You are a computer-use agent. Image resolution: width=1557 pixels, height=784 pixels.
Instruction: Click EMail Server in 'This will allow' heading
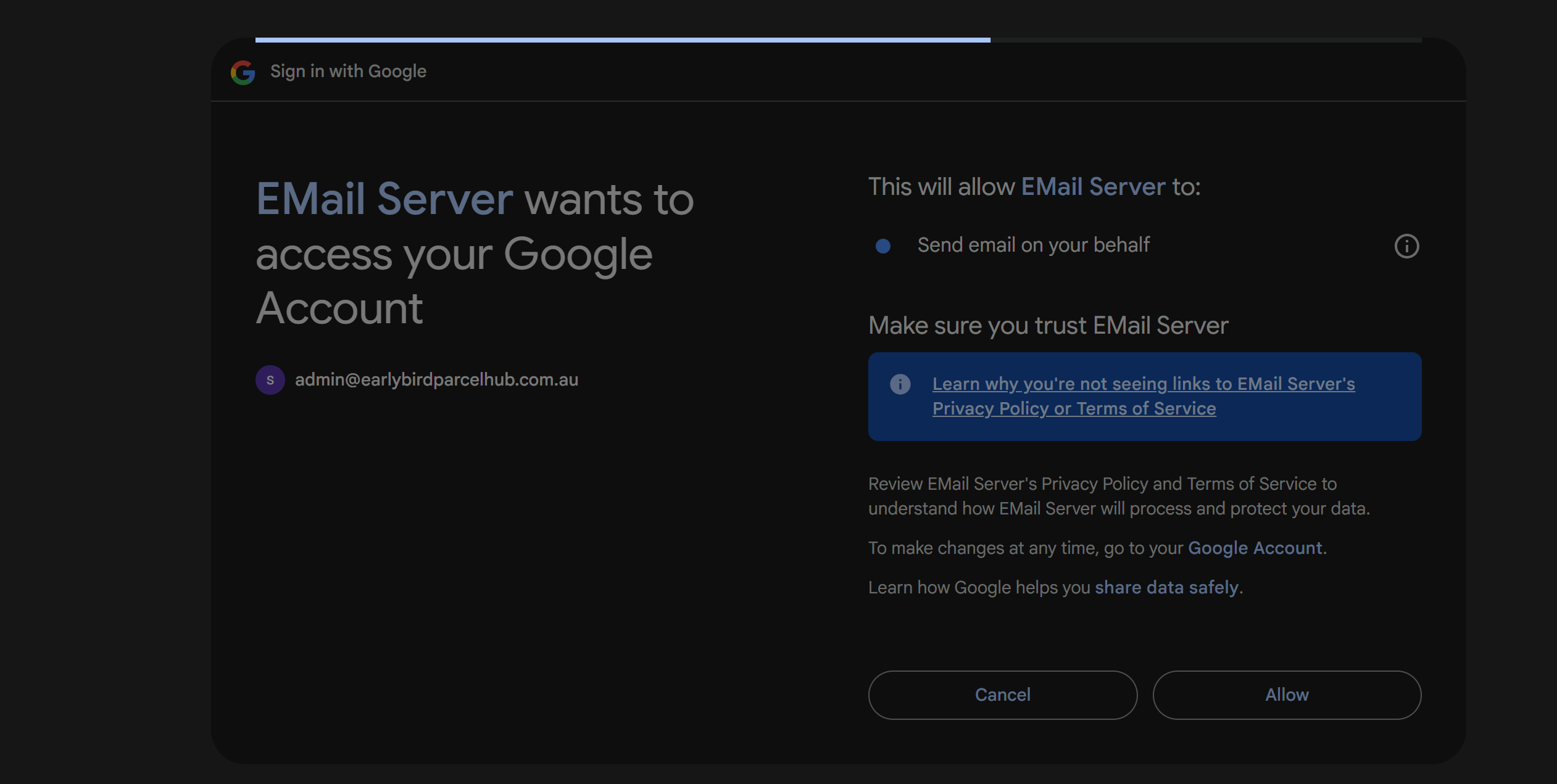pyautogui.click(x=1093, y=187)
